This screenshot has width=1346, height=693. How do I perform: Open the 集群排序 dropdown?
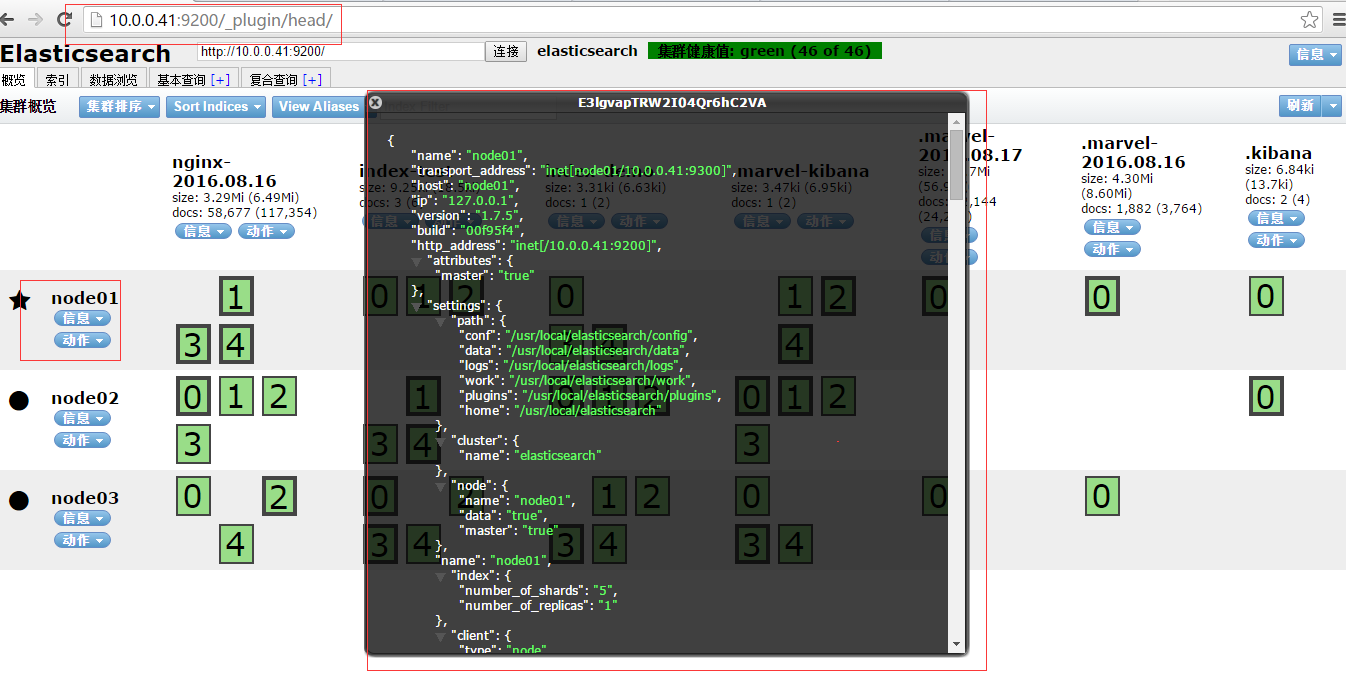point(119,106)
